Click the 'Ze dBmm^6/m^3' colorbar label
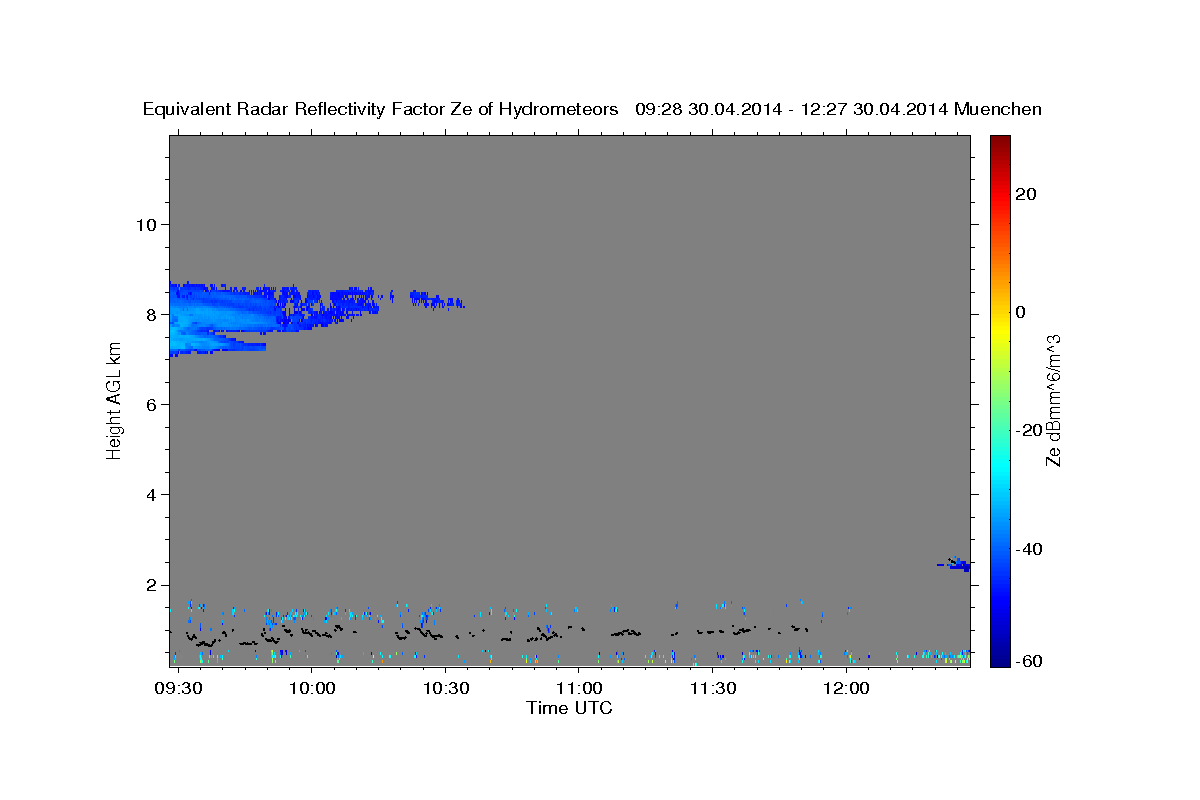This screenshot has width=1200, height=800. point(1054,400)
